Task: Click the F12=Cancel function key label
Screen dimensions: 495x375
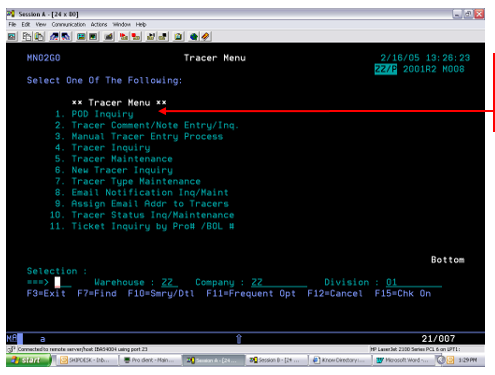Action: [335, 294]
